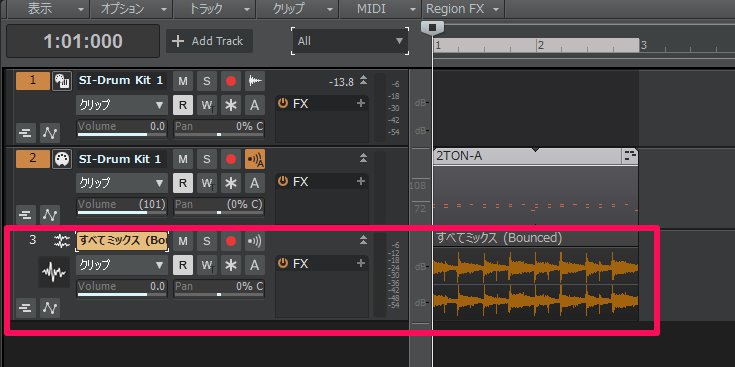Screen dimensions: 735x367
Task: Click the track 1 name SI-Drum Kit 1
Action: point(121,81)
